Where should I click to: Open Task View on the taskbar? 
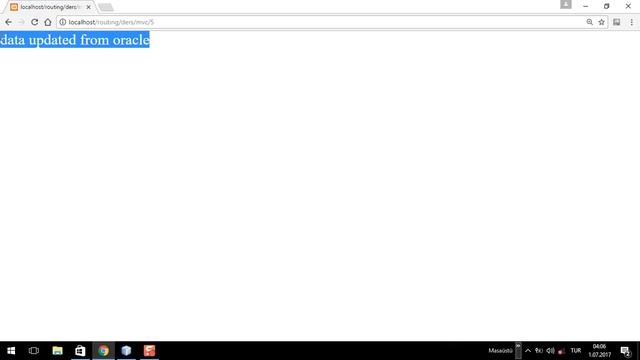[34, 351]
